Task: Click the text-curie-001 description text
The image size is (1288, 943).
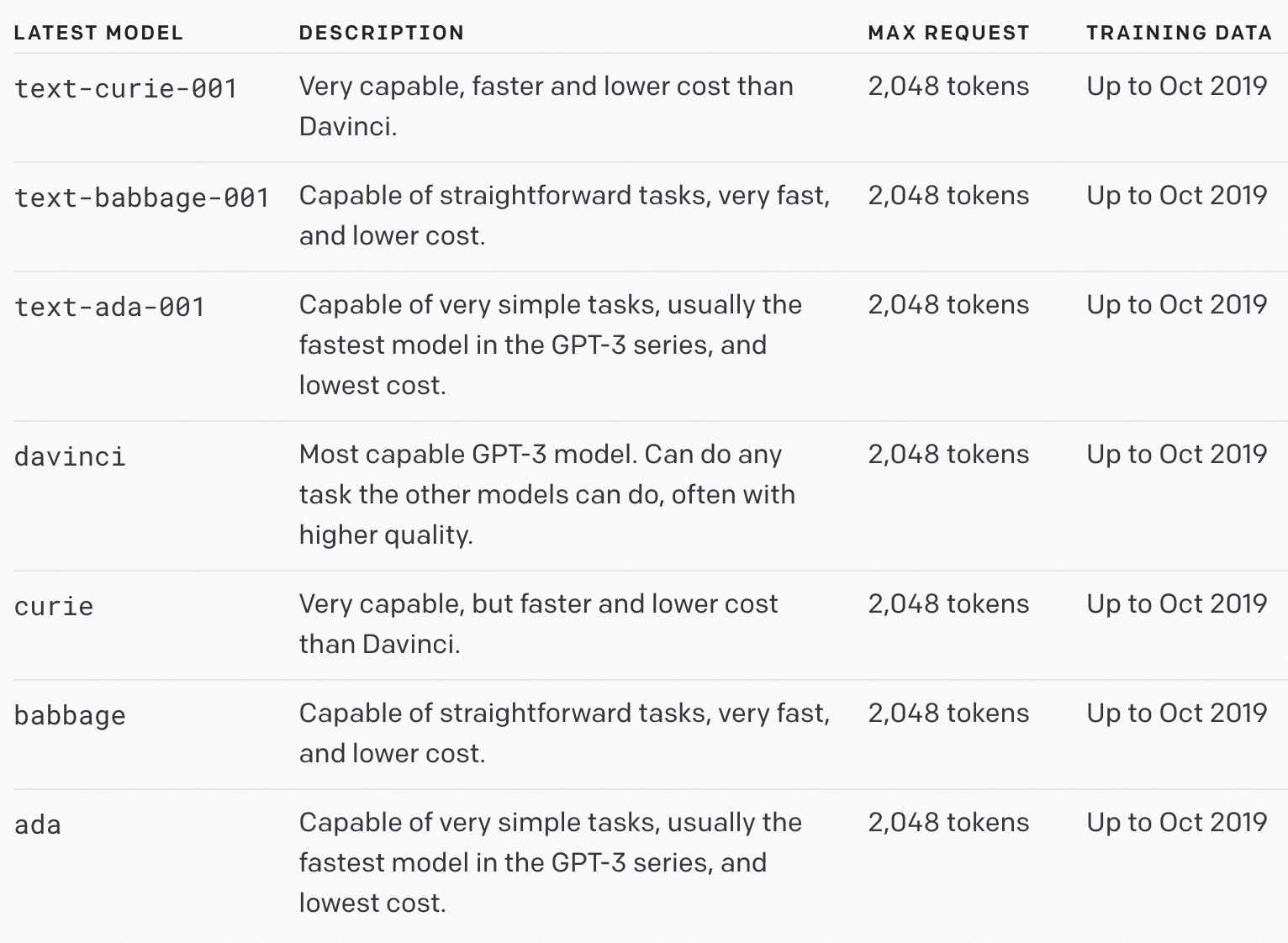Action: pyautogui.click(x=546, y=106)
